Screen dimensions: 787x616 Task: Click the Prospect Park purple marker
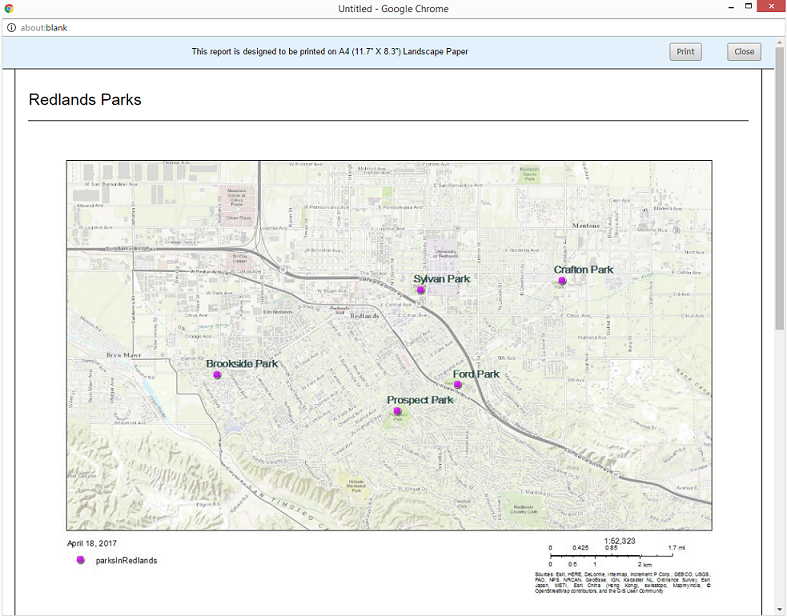pos(398,411)
